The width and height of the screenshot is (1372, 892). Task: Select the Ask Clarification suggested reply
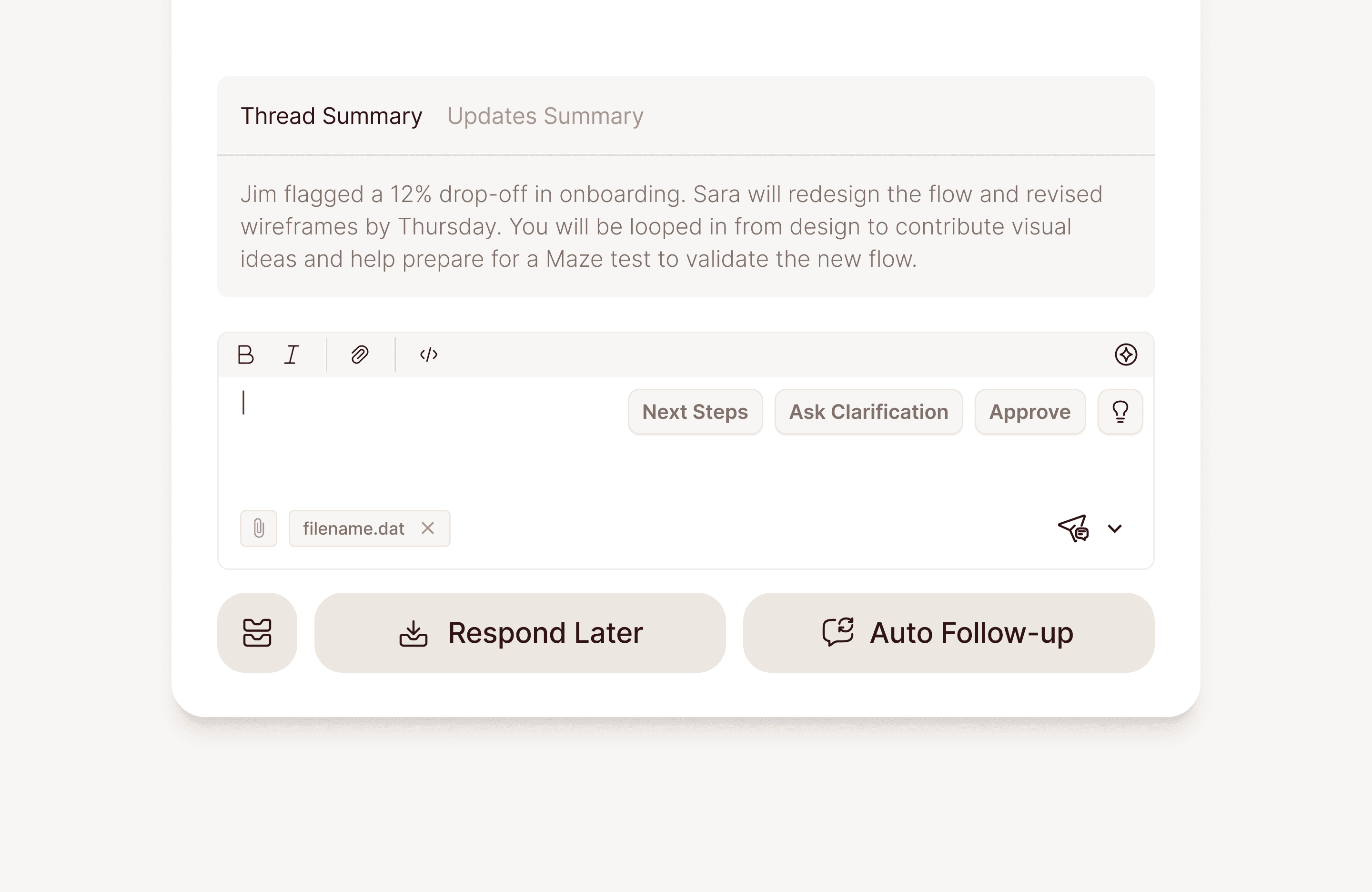click(868, 411)
